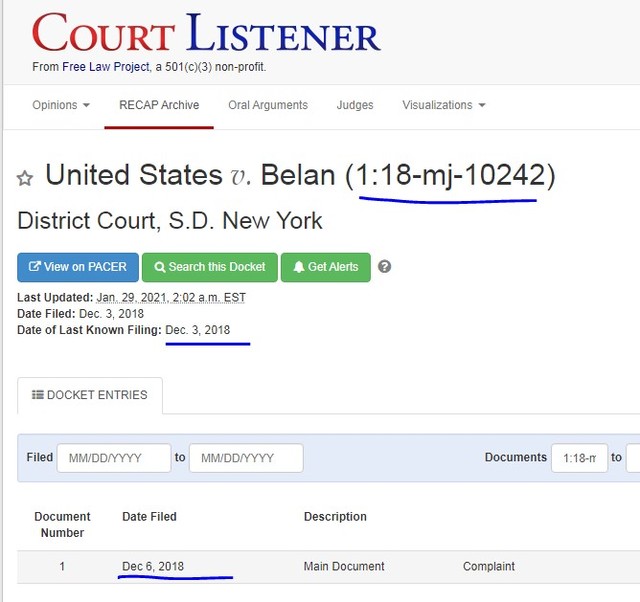The image size is (640, 602).
Task: Click the bell icon on Get Alerts
Action: (x=298, y=267)
